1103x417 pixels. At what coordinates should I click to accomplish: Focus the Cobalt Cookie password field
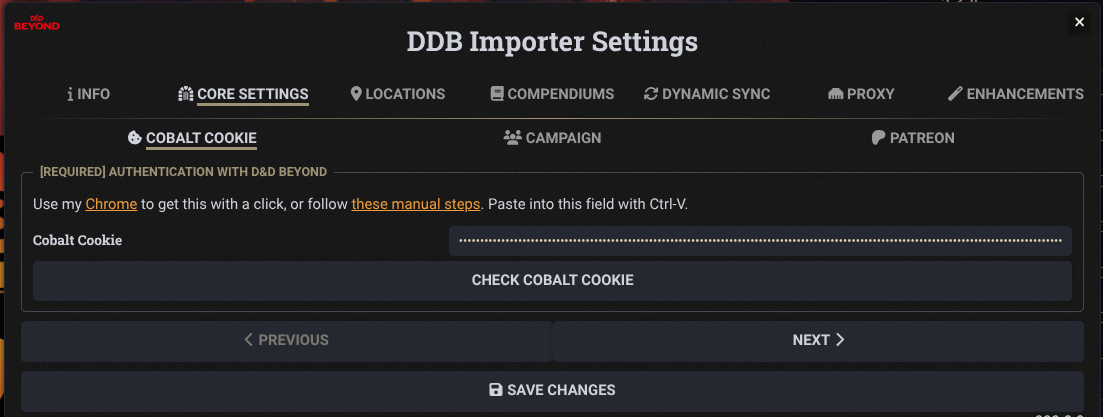(x=760, y=241)
